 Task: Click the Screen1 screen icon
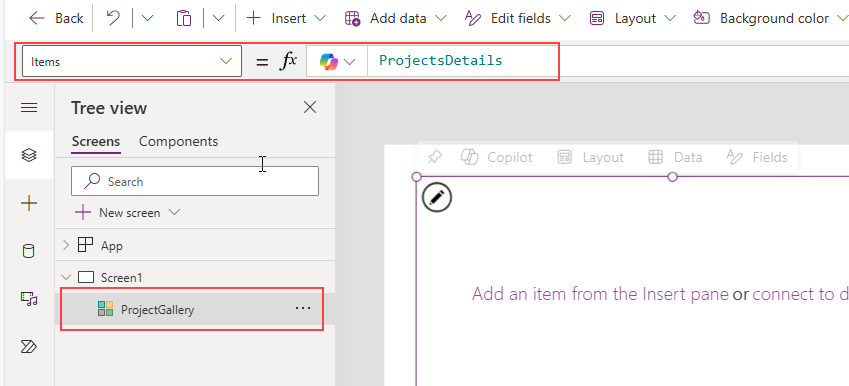[x=86, y=277]
